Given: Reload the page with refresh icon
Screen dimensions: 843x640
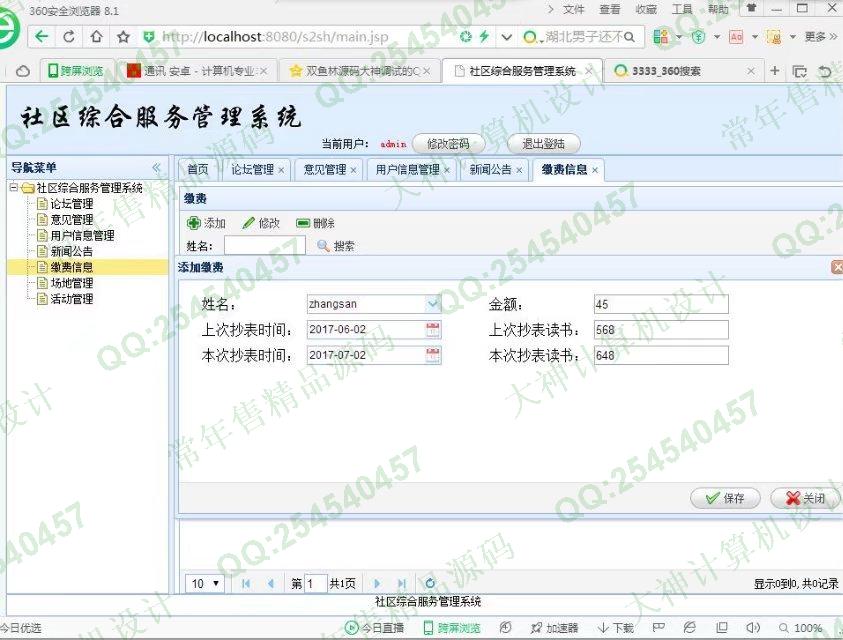Looking at the screenshot, I should tap(69, 37).
